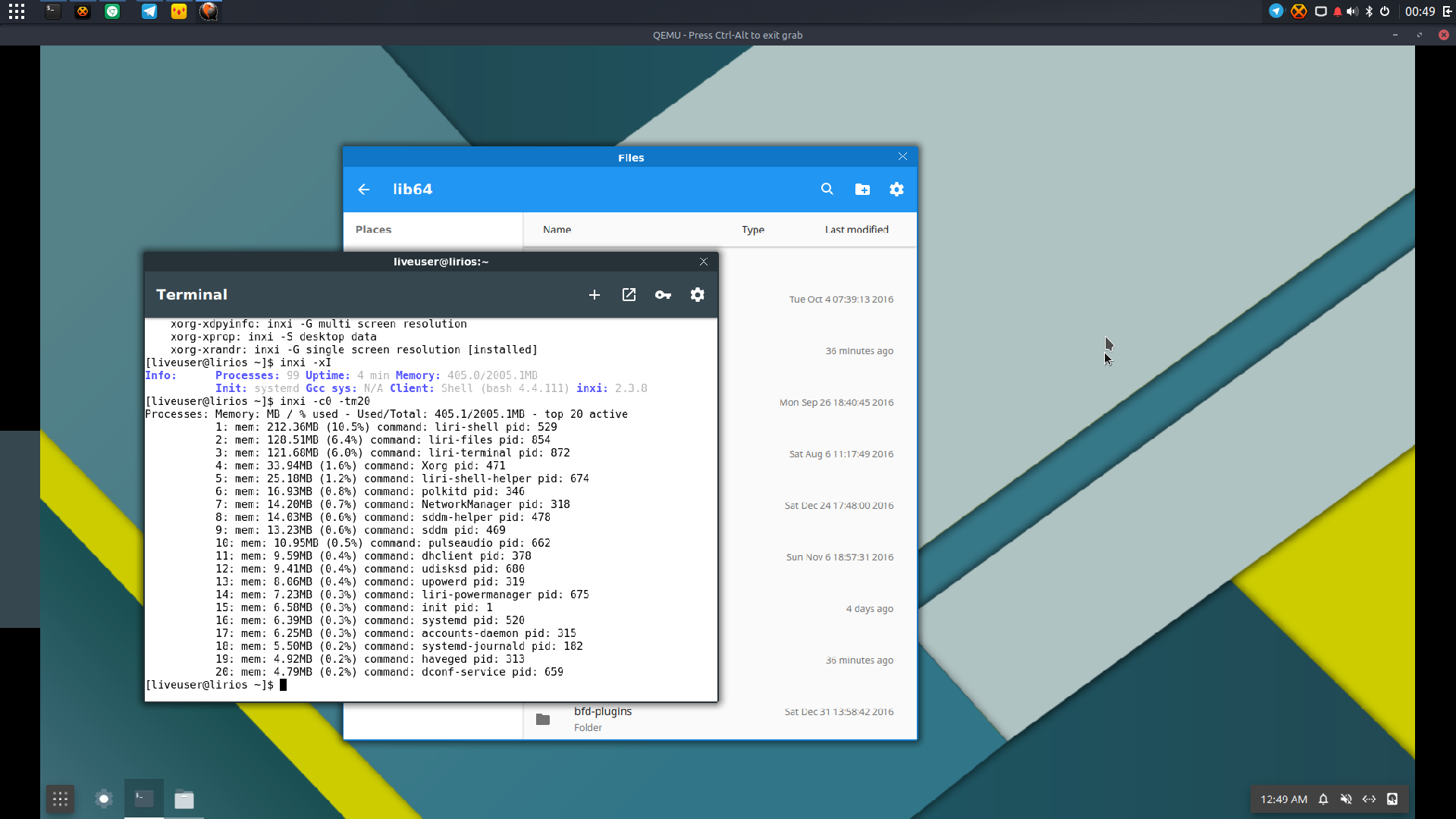
Task: Click the 00:49 host clock
Action: tap(1420, 11)
